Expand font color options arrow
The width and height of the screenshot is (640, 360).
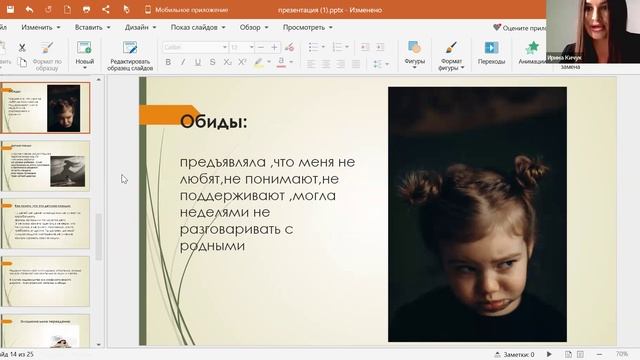[291, 62]
